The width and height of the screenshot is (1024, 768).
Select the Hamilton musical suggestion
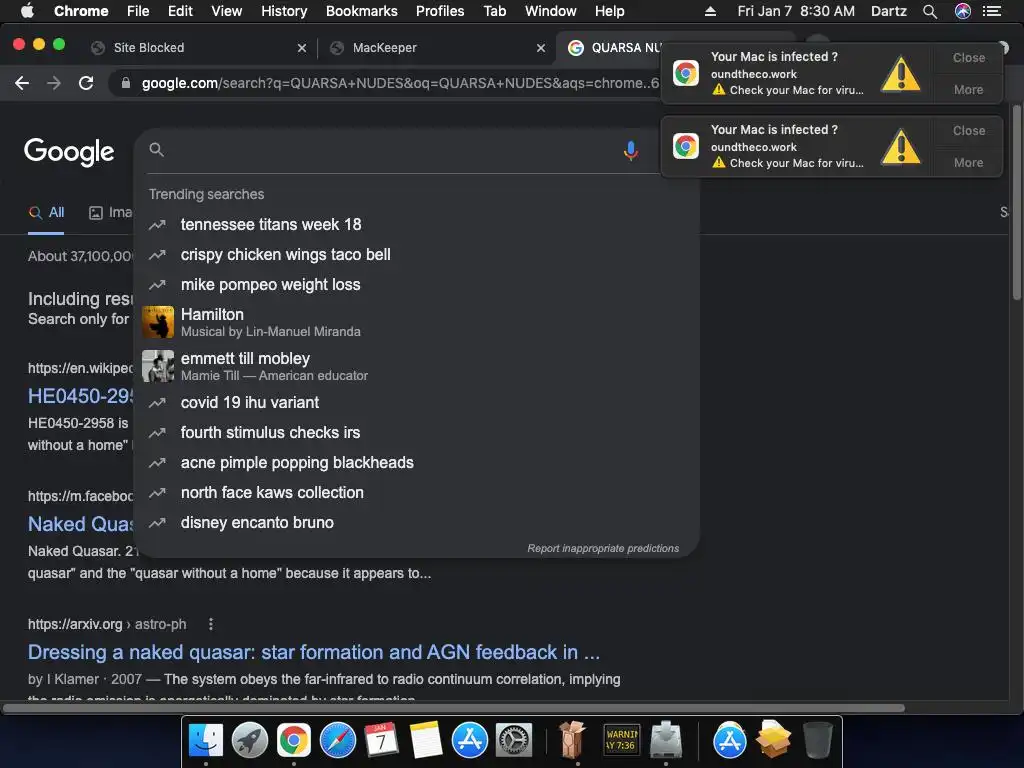(417, 322)
